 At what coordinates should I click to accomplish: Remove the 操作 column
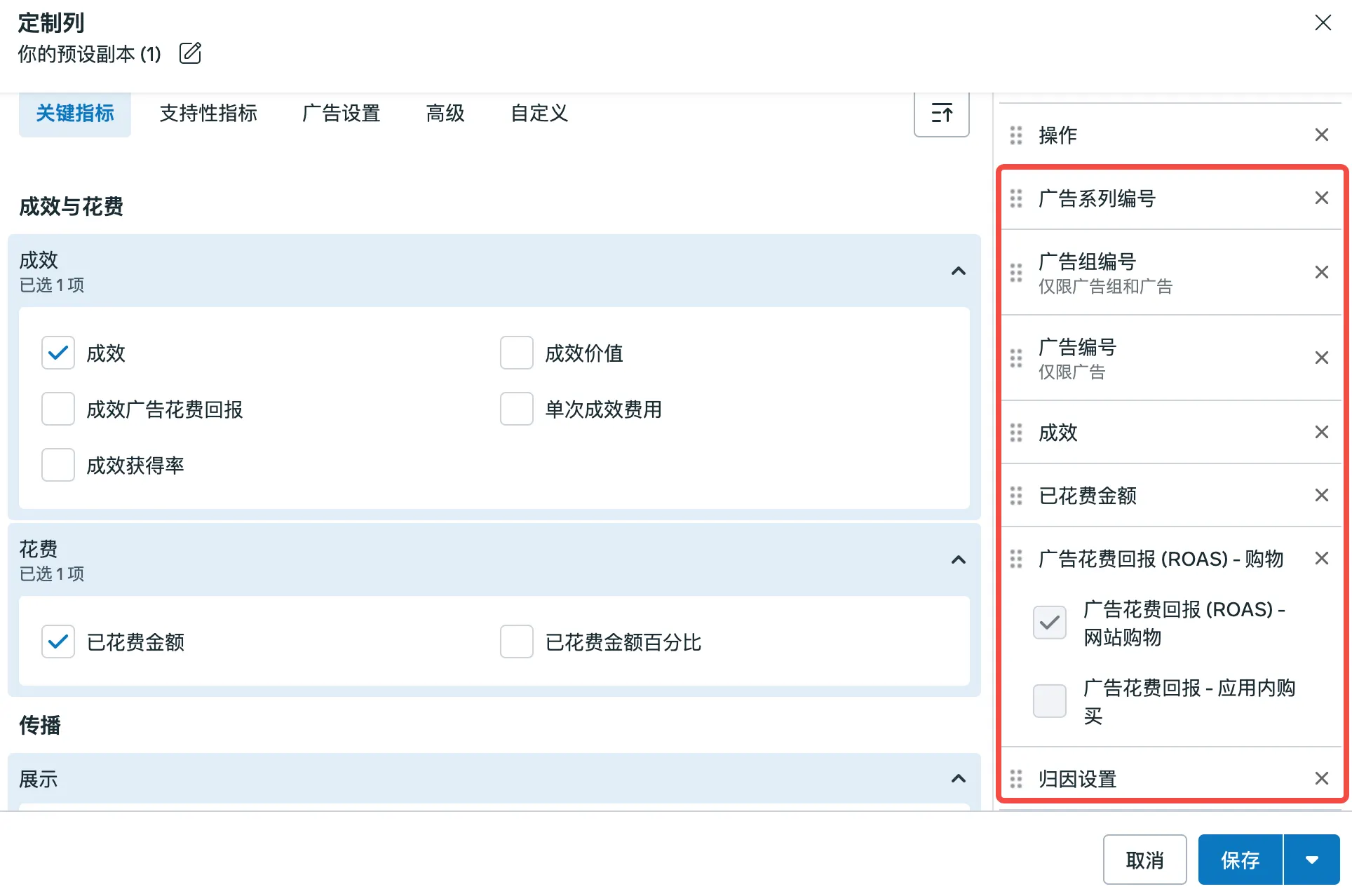click(1321, 135)
